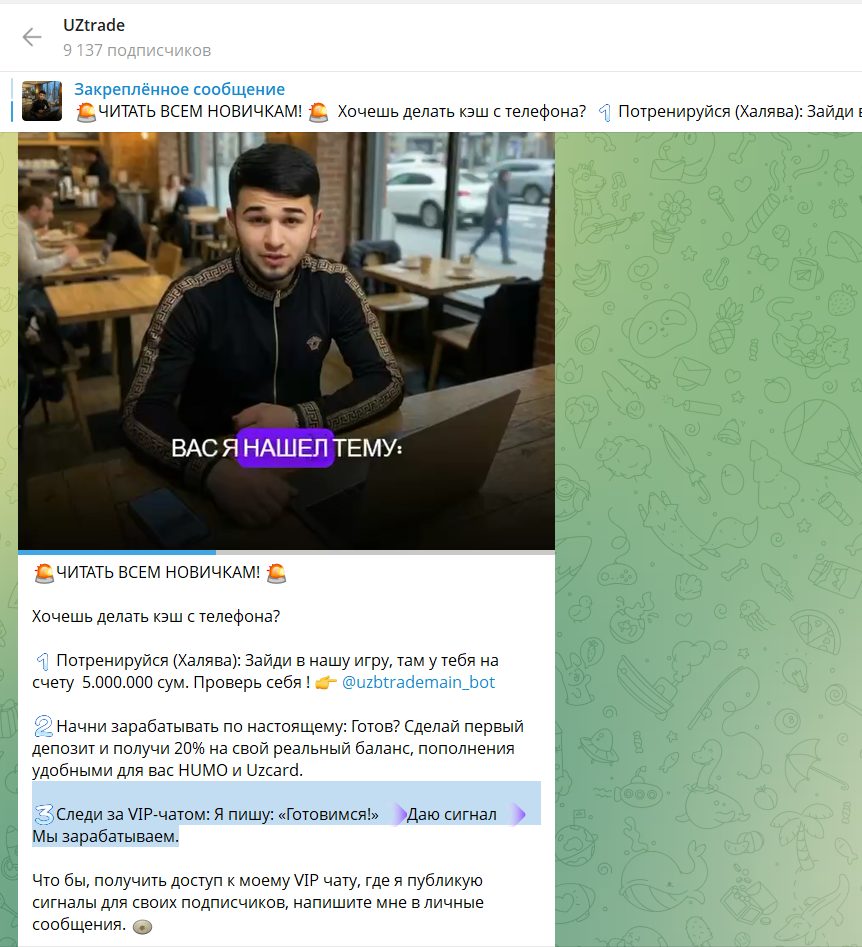Click the coin emoji after сообщения

coord(142,926)
